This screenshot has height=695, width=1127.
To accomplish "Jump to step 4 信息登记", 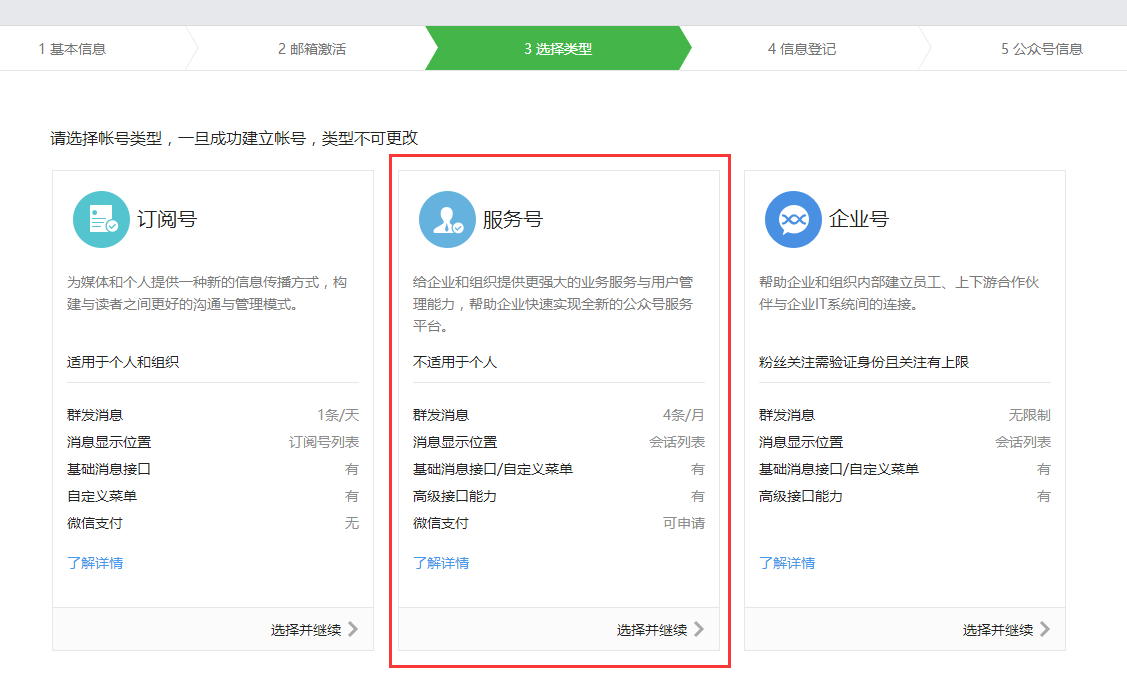I will pyautogui.click(x=801, y=49).
